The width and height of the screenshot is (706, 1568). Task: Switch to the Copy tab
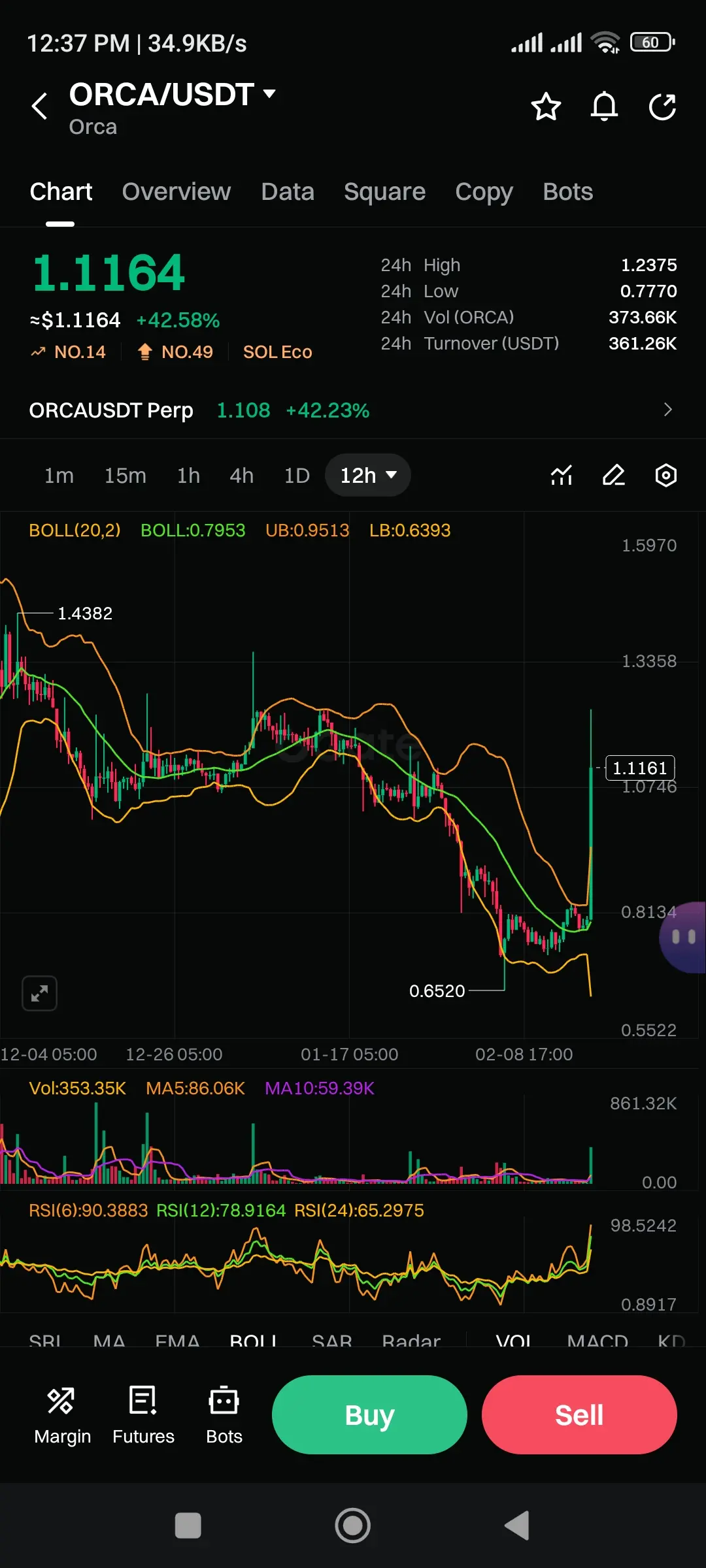point(484,191)
